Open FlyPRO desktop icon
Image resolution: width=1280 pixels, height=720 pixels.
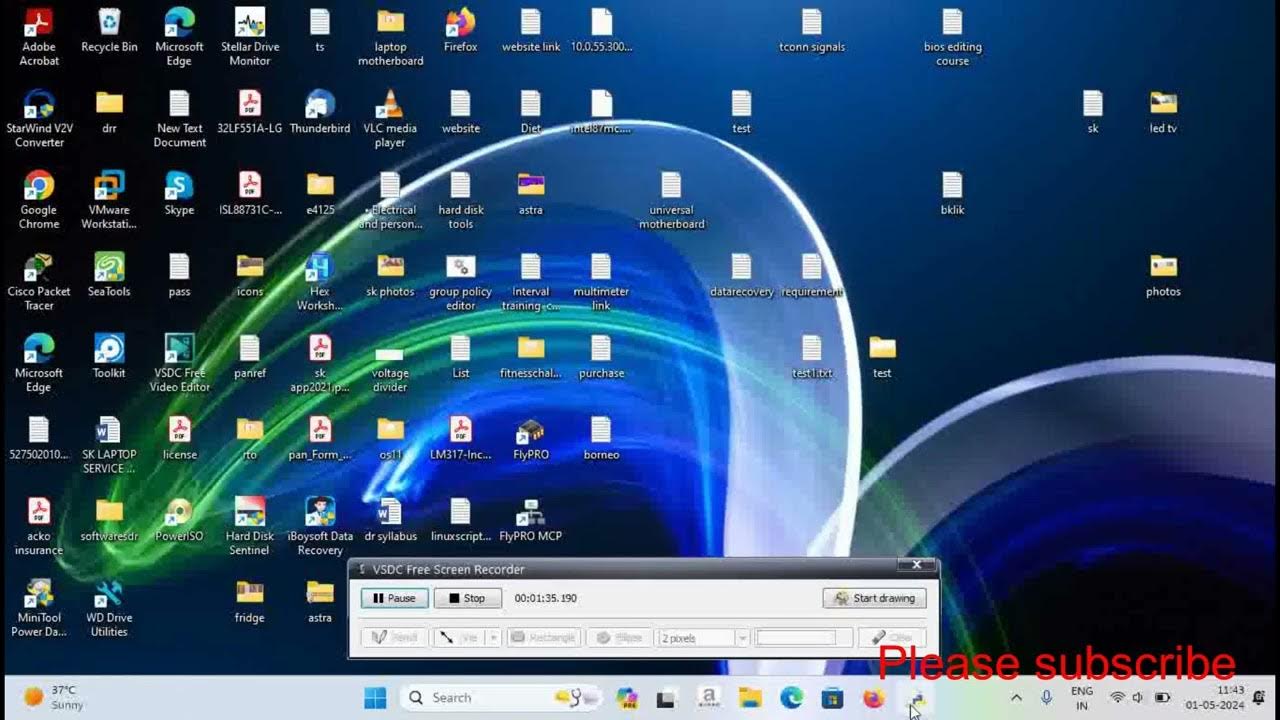click(x=531, y=437)
